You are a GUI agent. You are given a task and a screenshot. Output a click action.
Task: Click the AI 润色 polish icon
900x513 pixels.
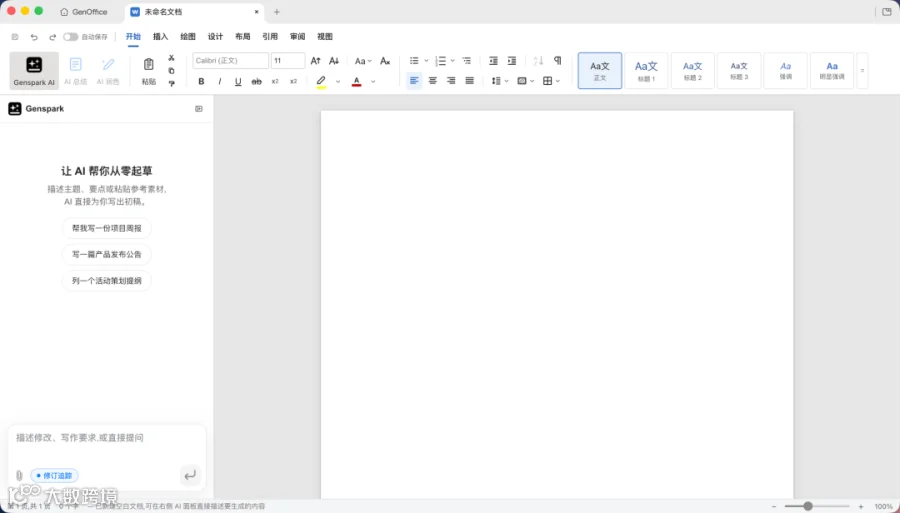click(x=108, y=64)
